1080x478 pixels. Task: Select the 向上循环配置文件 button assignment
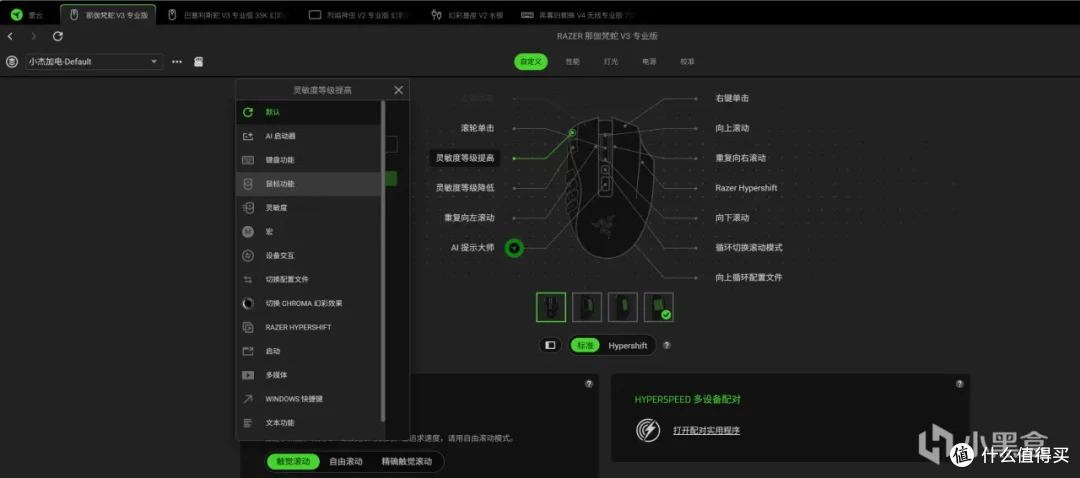click(x=749, y=277)
